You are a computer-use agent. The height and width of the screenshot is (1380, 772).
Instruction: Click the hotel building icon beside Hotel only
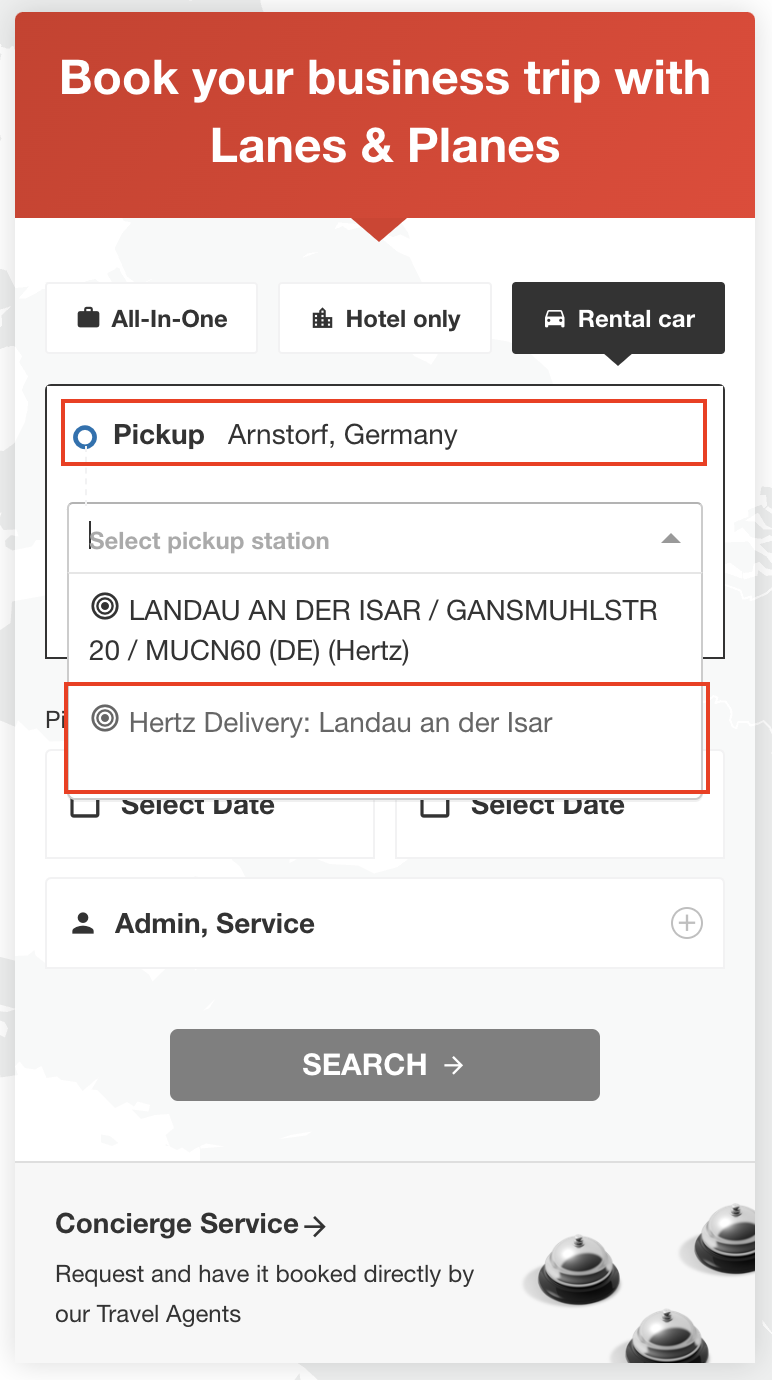(320, 317)
